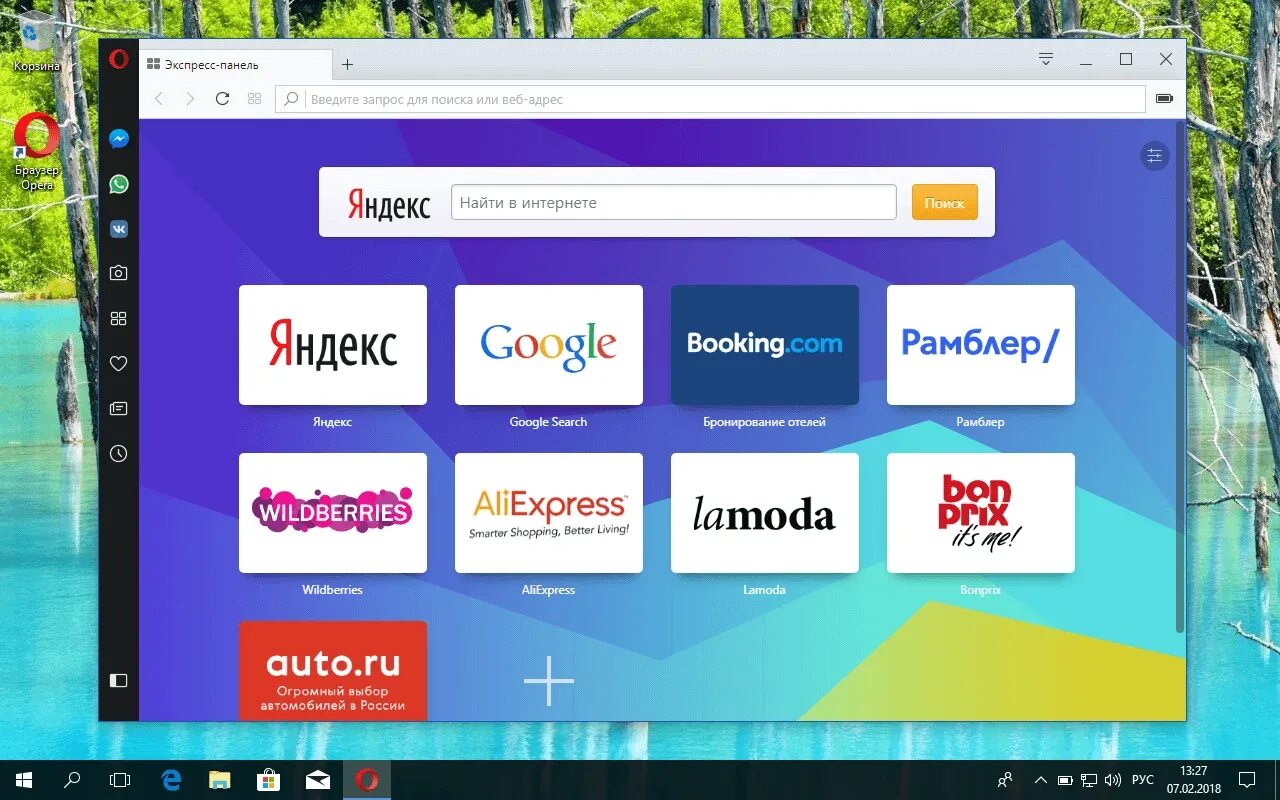Launch Microsoft Edge from the taskbar

[x=172, y=780]
